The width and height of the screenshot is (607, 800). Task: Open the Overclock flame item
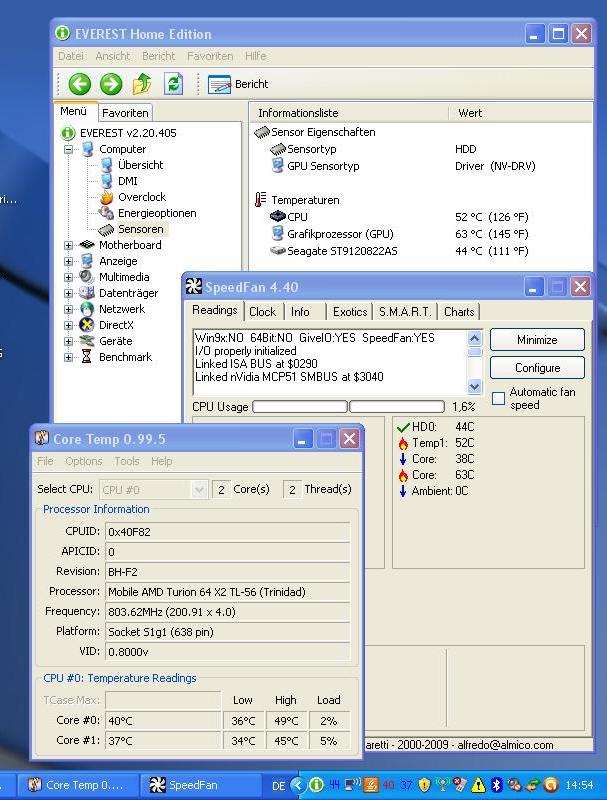click(x=142, y=197)
